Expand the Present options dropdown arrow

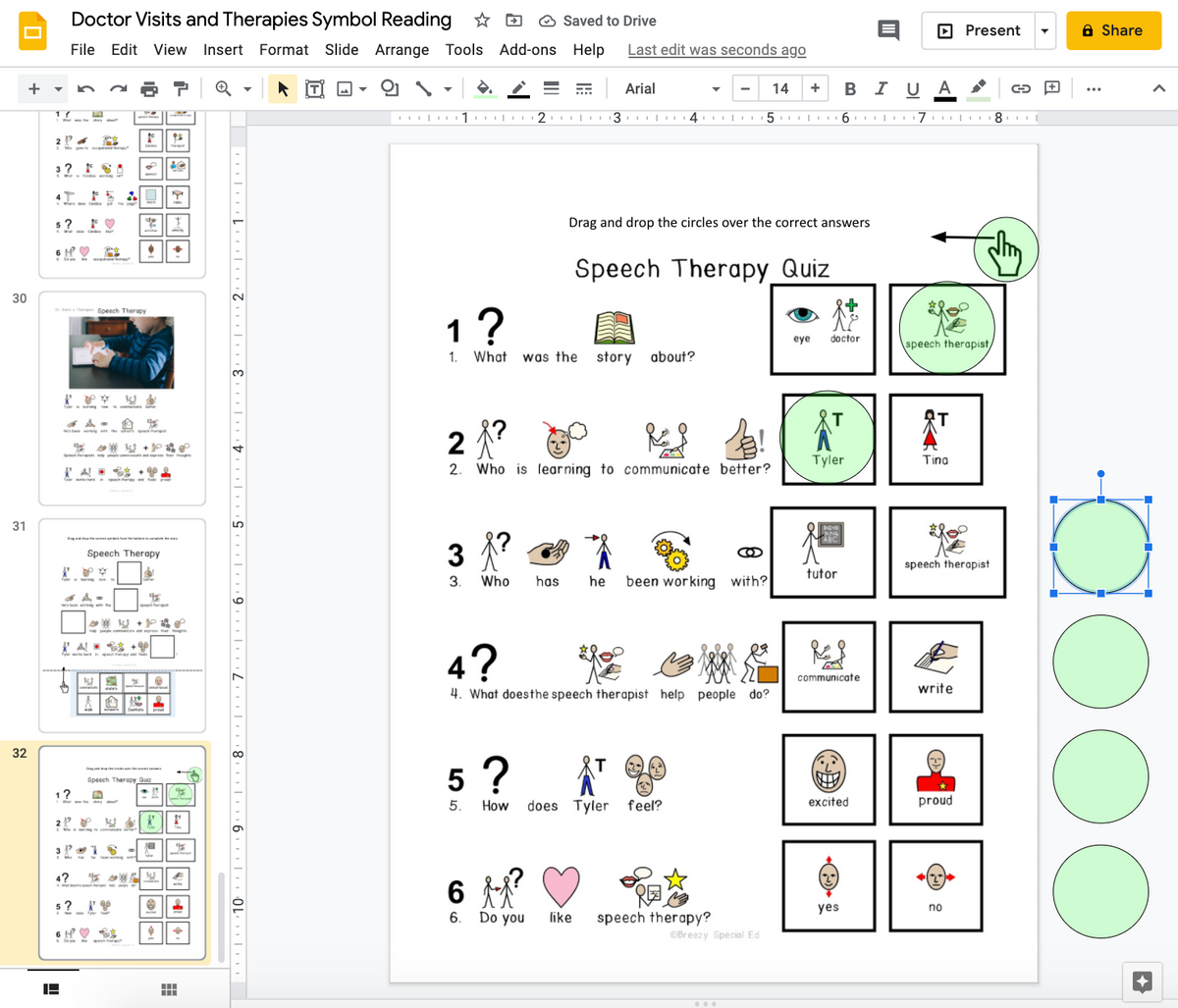coord(1044,30)
